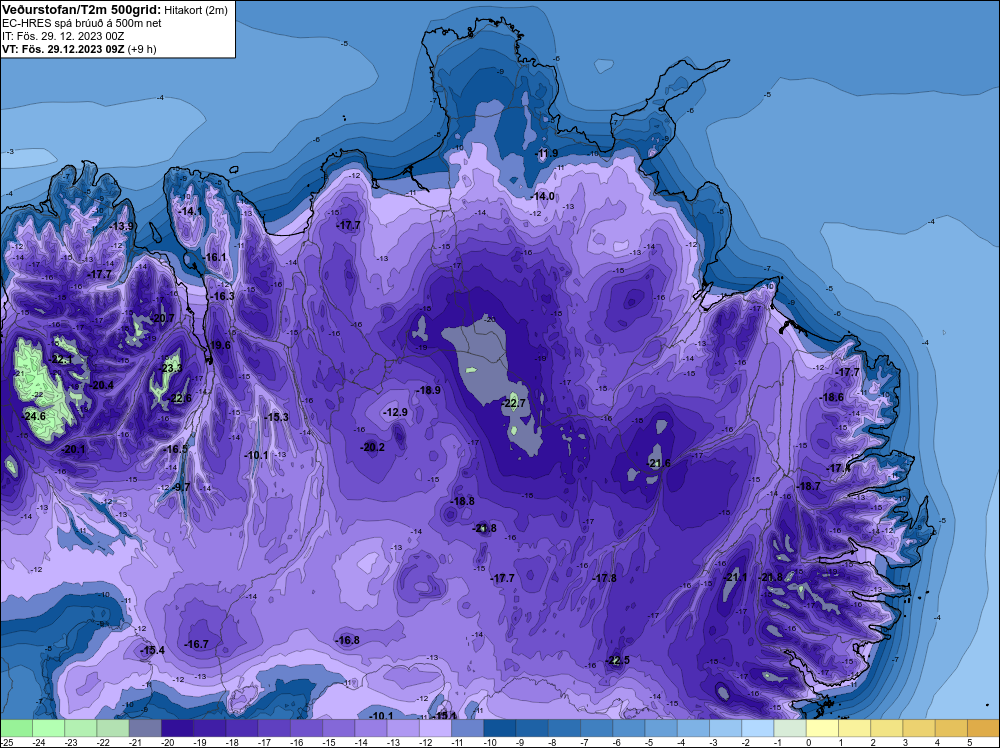Screen dimensions: 1000x748
Task: Click the -13.9 temperature label
Action: tap(122, 226)
